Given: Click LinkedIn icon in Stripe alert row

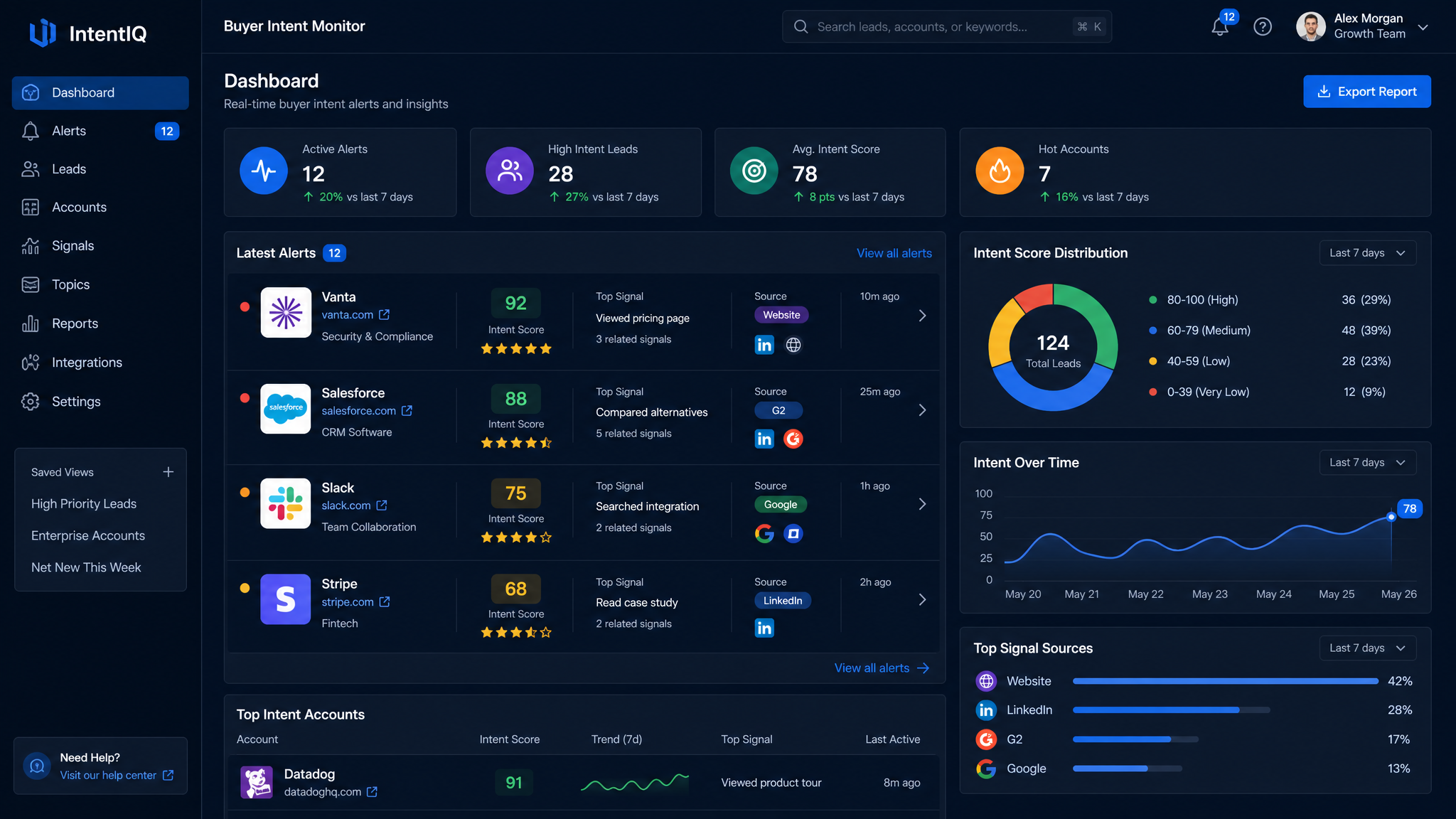Looking at the screenshot, I should coord(764,628).
